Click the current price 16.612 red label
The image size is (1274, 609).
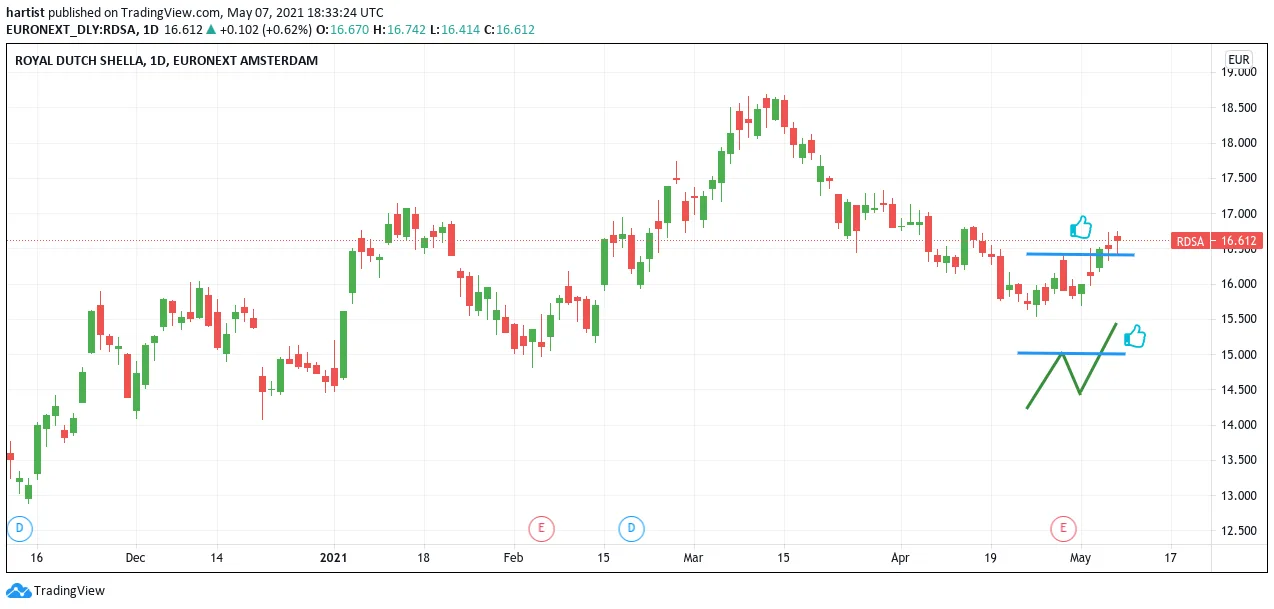tap(1238, 241)
